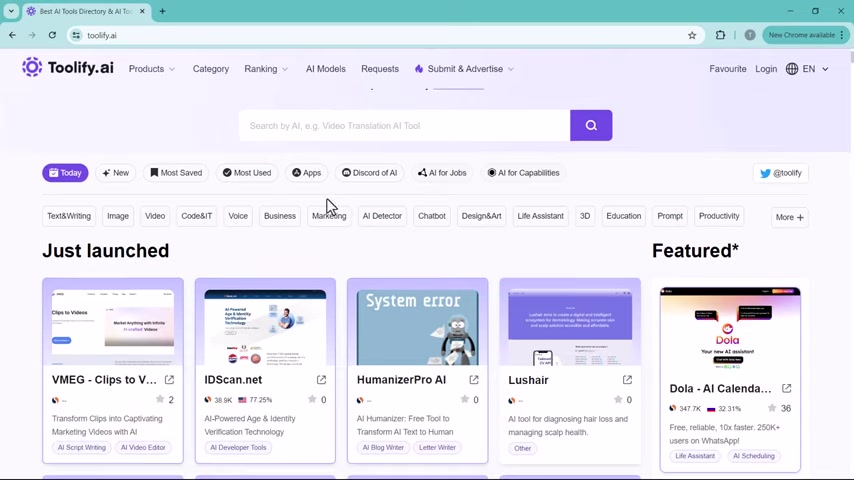The width and height of the screenshot is (854, 480).
Task: Choose the Code&IT category
Action: (x=197, y=216)
